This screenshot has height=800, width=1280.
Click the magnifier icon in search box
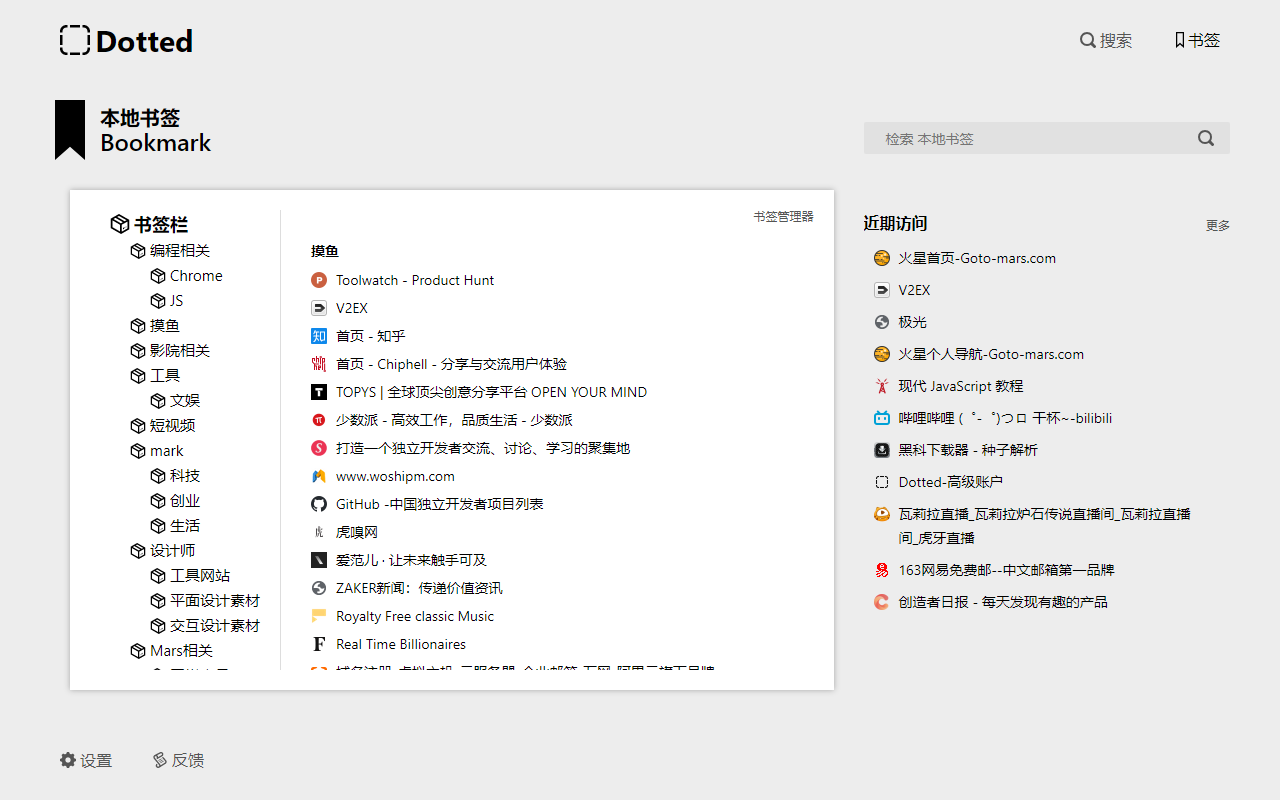tap(1205, 138)
